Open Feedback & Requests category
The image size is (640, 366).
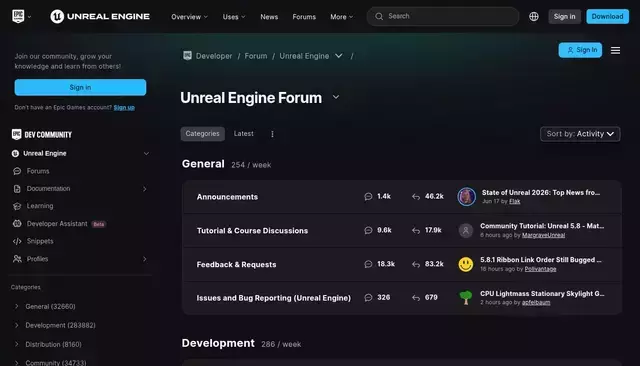pos(236,264)
